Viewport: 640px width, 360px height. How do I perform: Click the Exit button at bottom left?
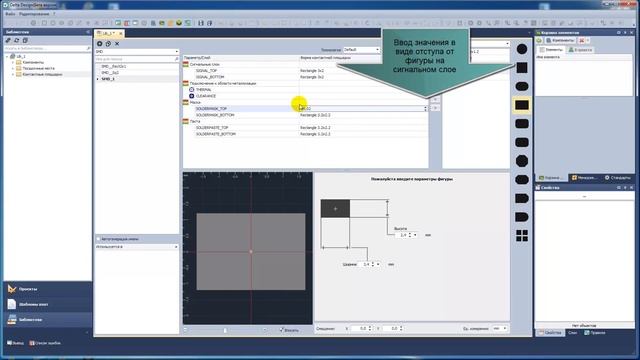16,343
